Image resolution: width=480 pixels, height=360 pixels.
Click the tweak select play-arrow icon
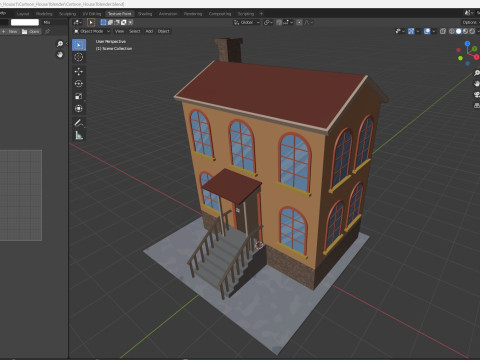91,22
